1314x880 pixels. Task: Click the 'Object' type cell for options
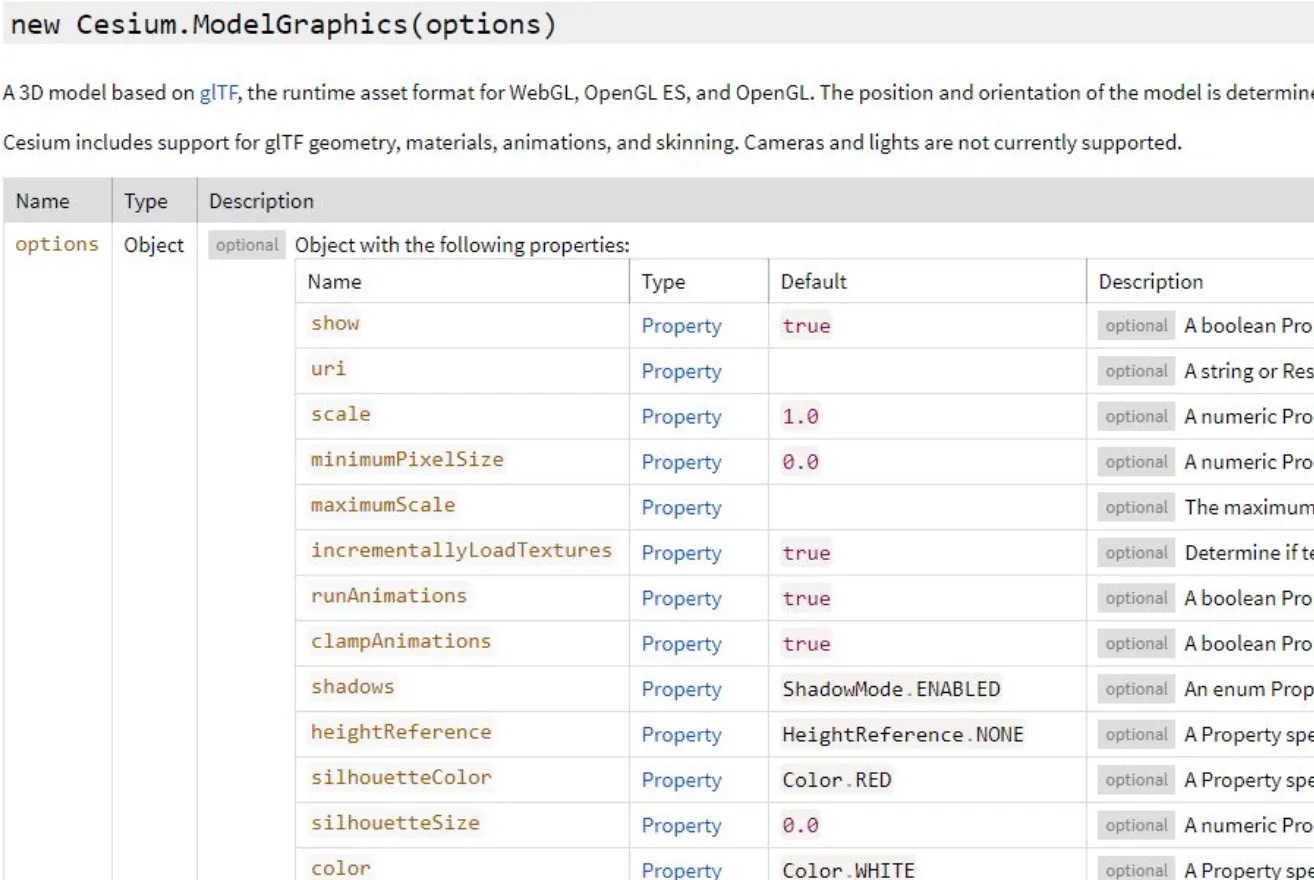point(154,245)
